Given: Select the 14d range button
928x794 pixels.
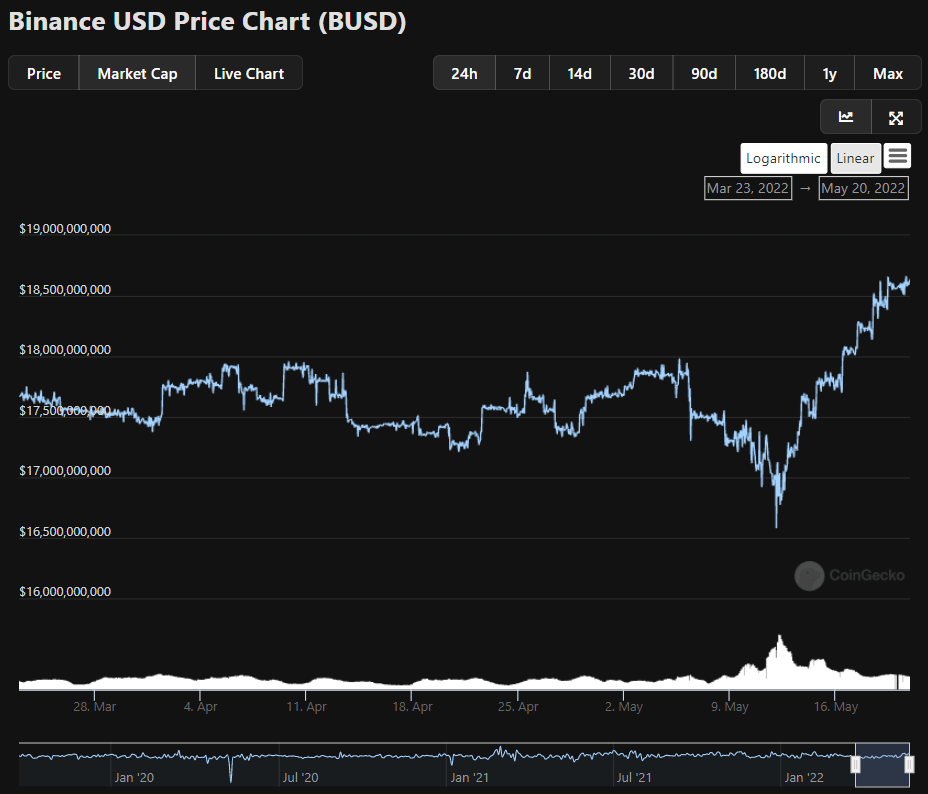Looking at the screenshot, I should click(x=580, y=73).
